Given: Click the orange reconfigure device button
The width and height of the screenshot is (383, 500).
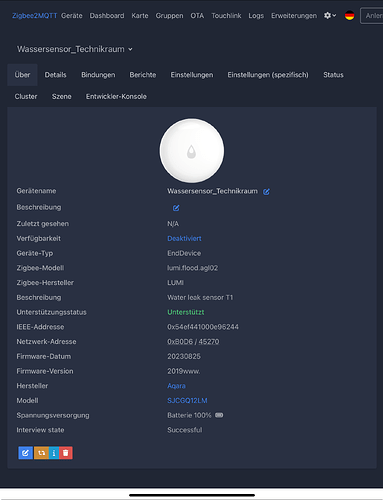Looking at the screenshot, I should click(x=41, y=453).
